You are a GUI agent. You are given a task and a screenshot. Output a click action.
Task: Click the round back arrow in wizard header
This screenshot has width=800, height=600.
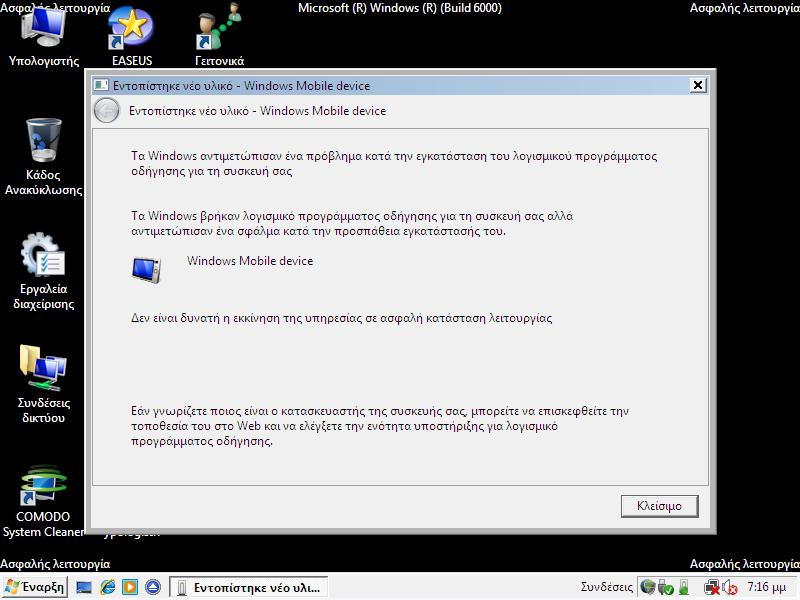click(x=107, y=110)
